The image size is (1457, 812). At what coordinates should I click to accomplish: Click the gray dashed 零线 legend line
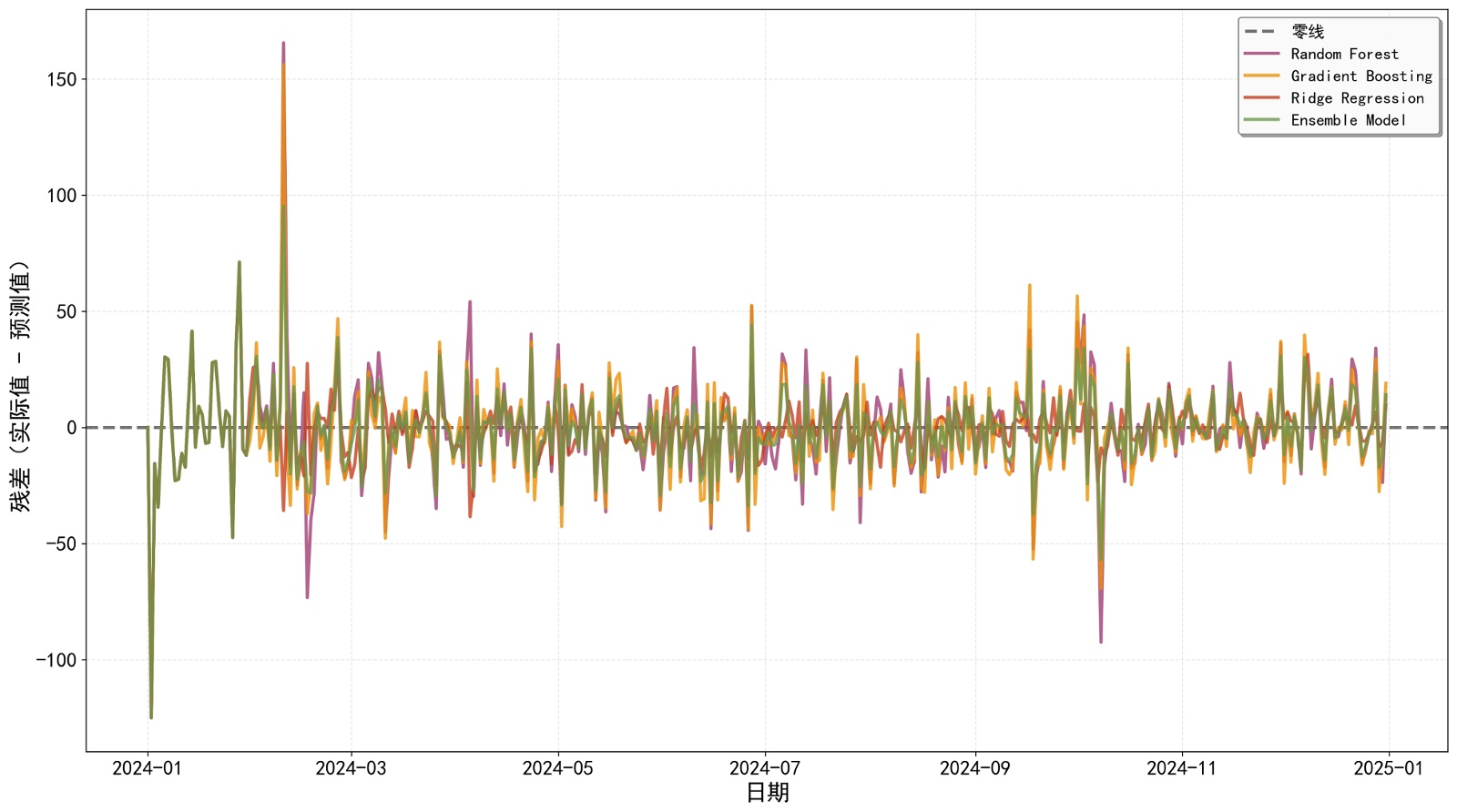(1262, 32)
